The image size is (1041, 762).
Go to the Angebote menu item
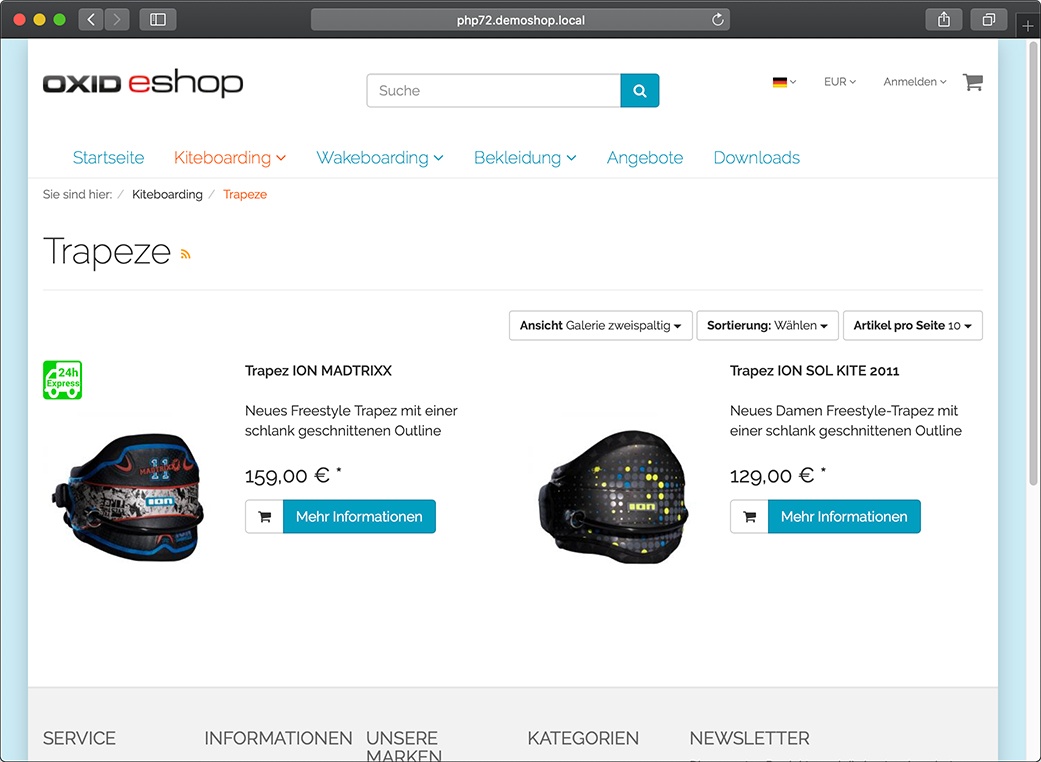tap(645, 157)
